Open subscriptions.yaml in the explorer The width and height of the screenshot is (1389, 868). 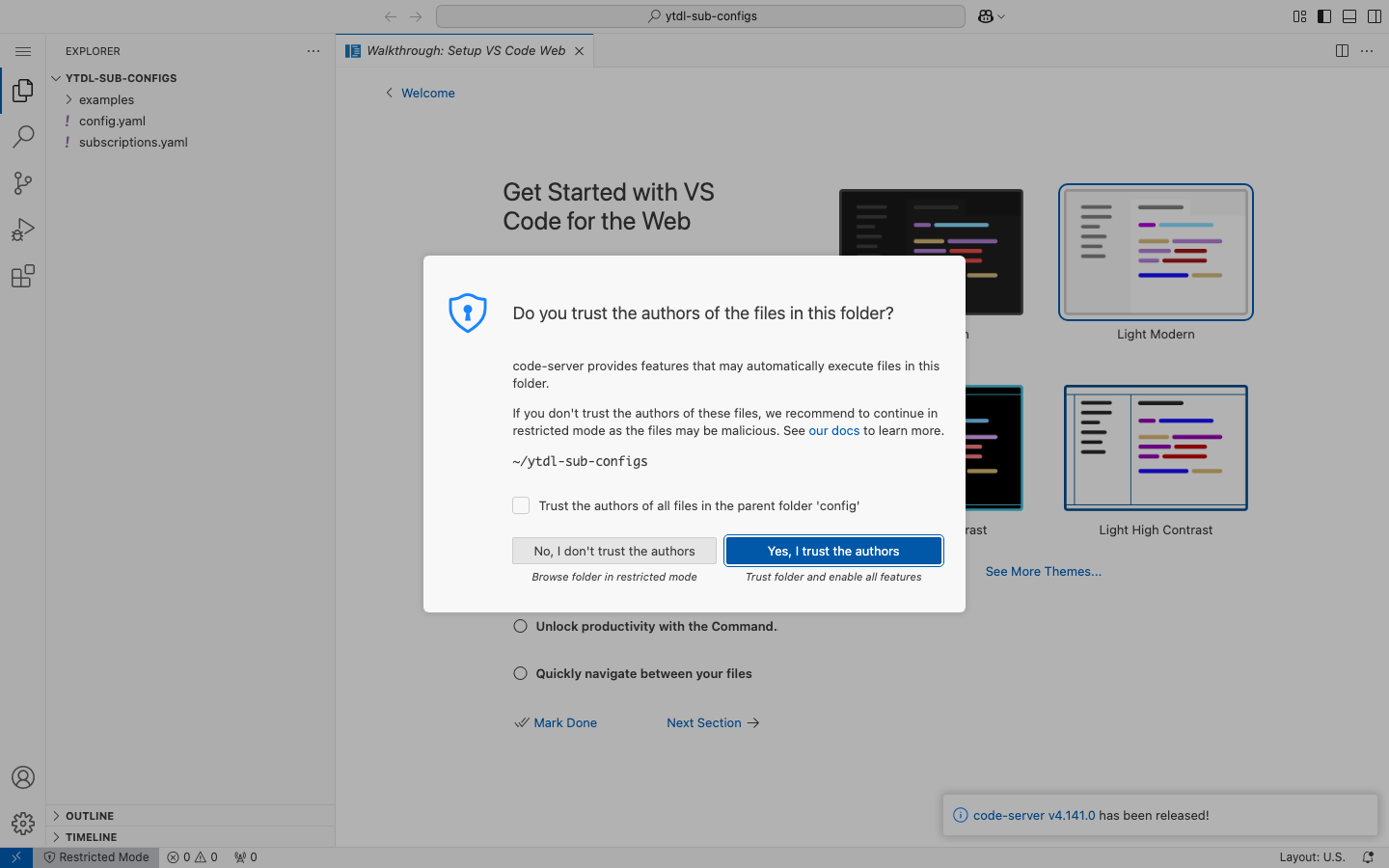(x=191, y=142)
